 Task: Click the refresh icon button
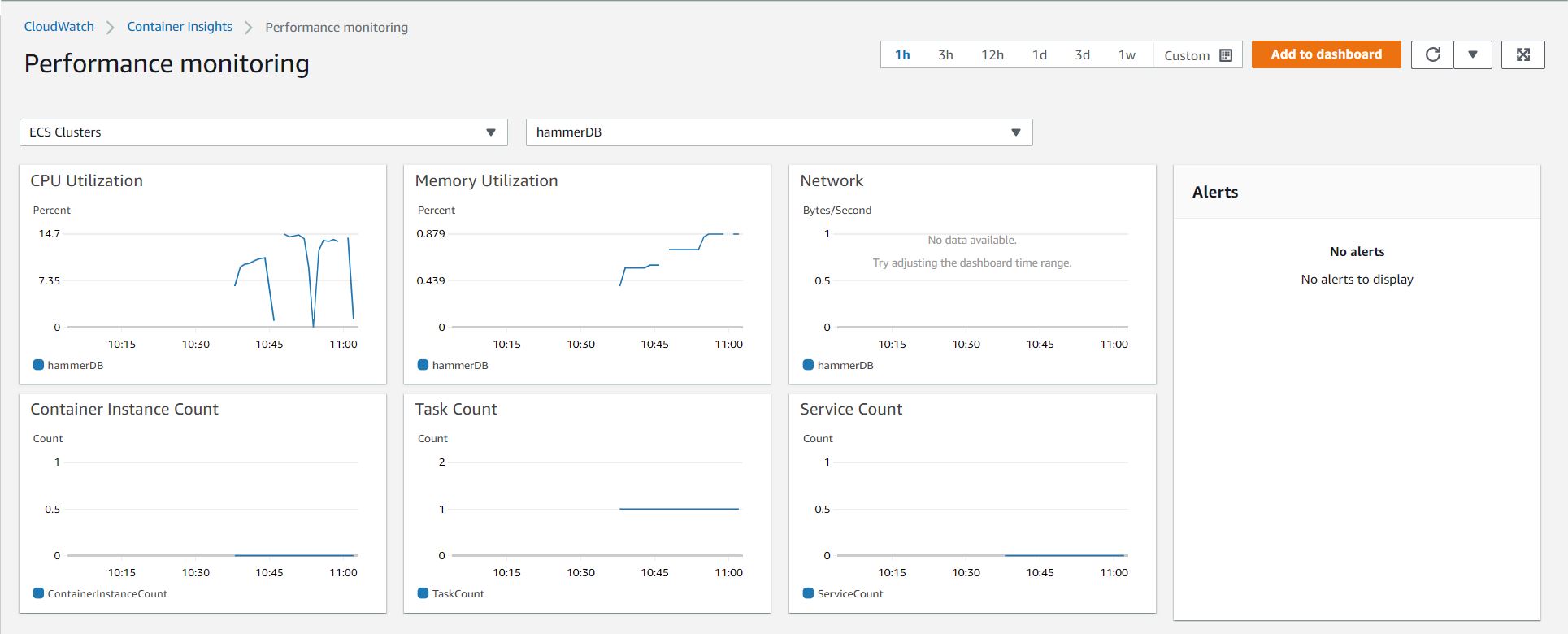(x=1432, y=54)
